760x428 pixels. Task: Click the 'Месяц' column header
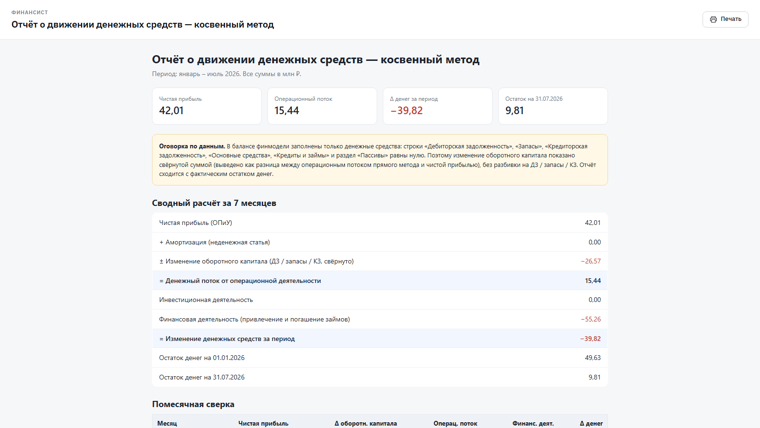(x=167, y=424)
